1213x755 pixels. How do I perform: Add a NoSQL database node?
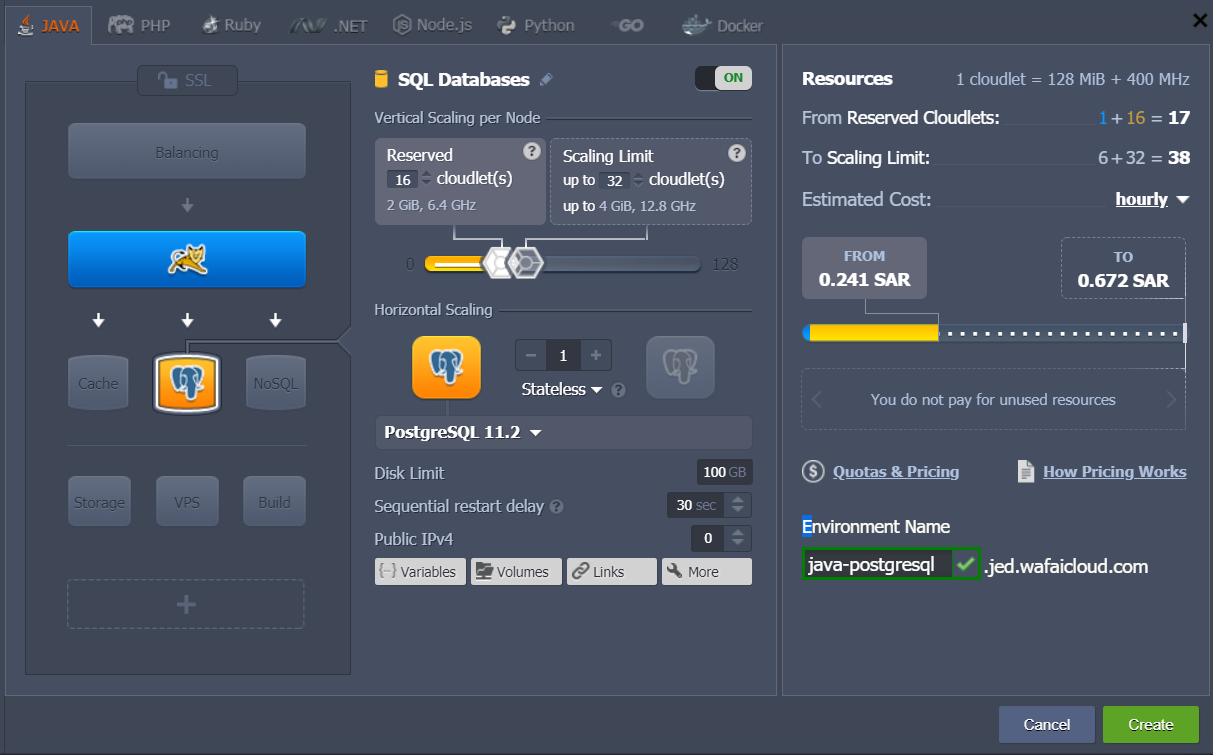point(275,383)
